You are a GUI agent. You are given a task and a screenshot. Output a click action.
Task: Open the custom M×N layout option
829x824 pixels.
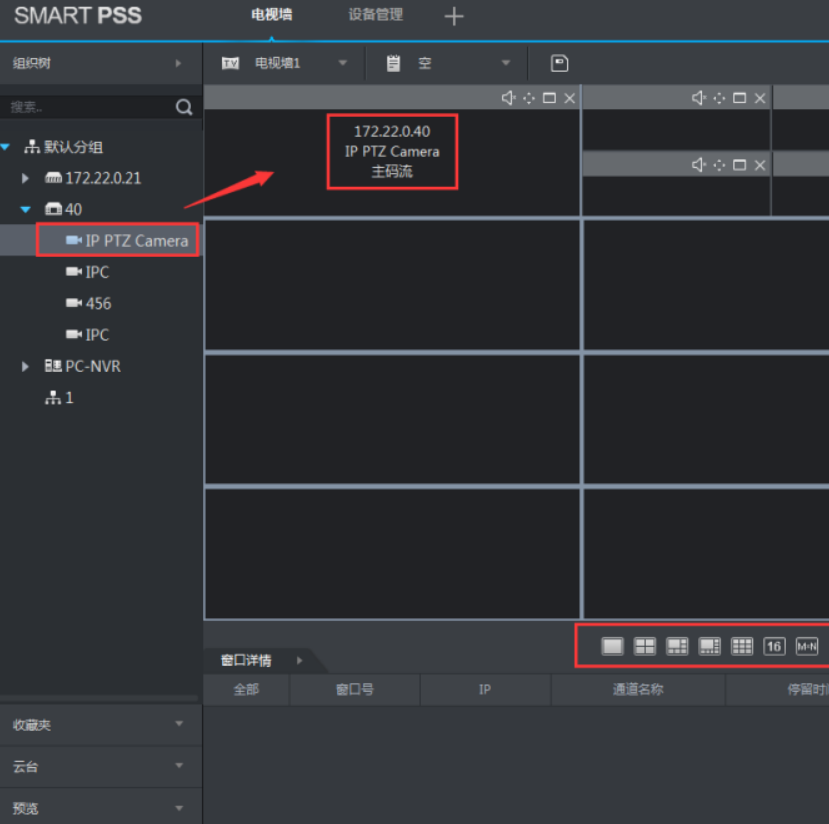click(x=806, y=646)
